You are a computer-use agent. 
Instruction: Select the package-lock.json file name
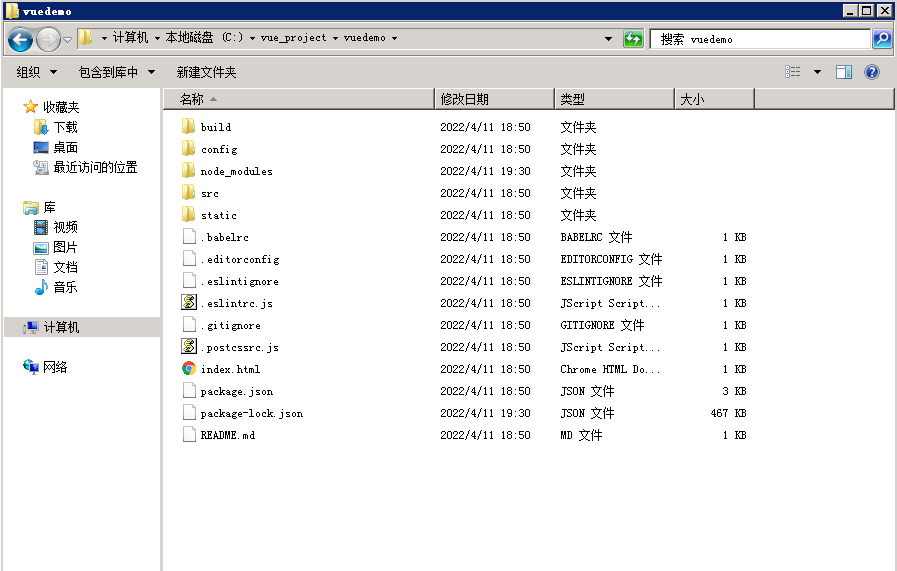click(252, 413)
